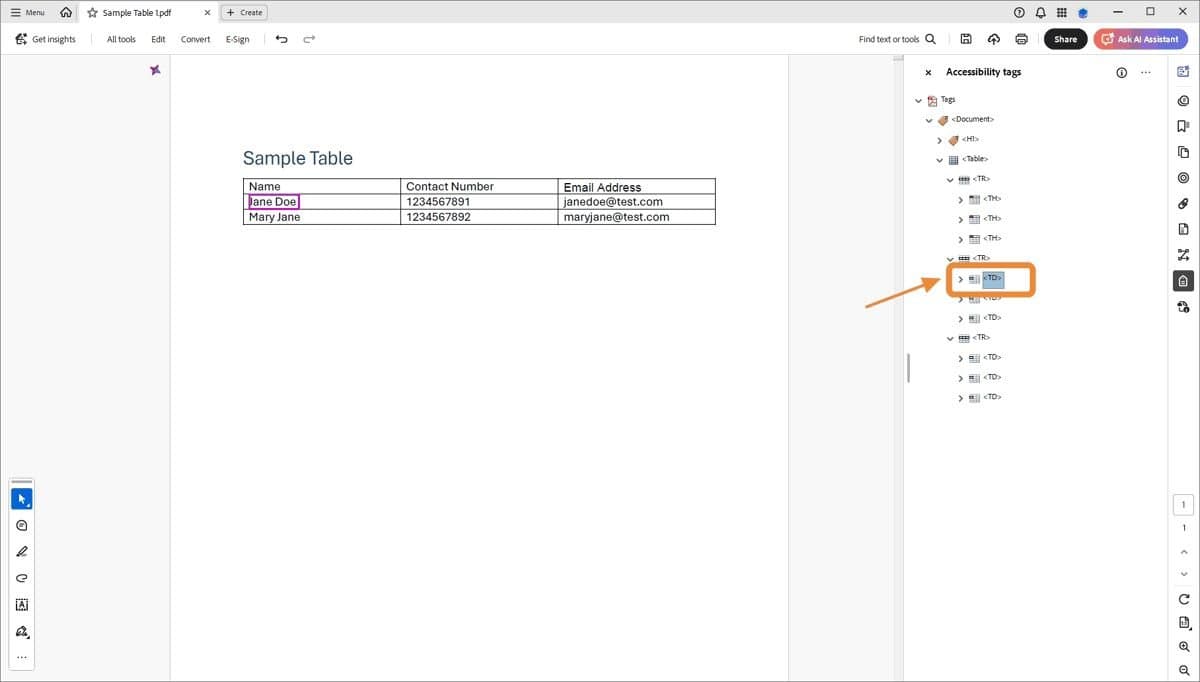
Task: Collapse the <Table> tag node
Action: 939,159
